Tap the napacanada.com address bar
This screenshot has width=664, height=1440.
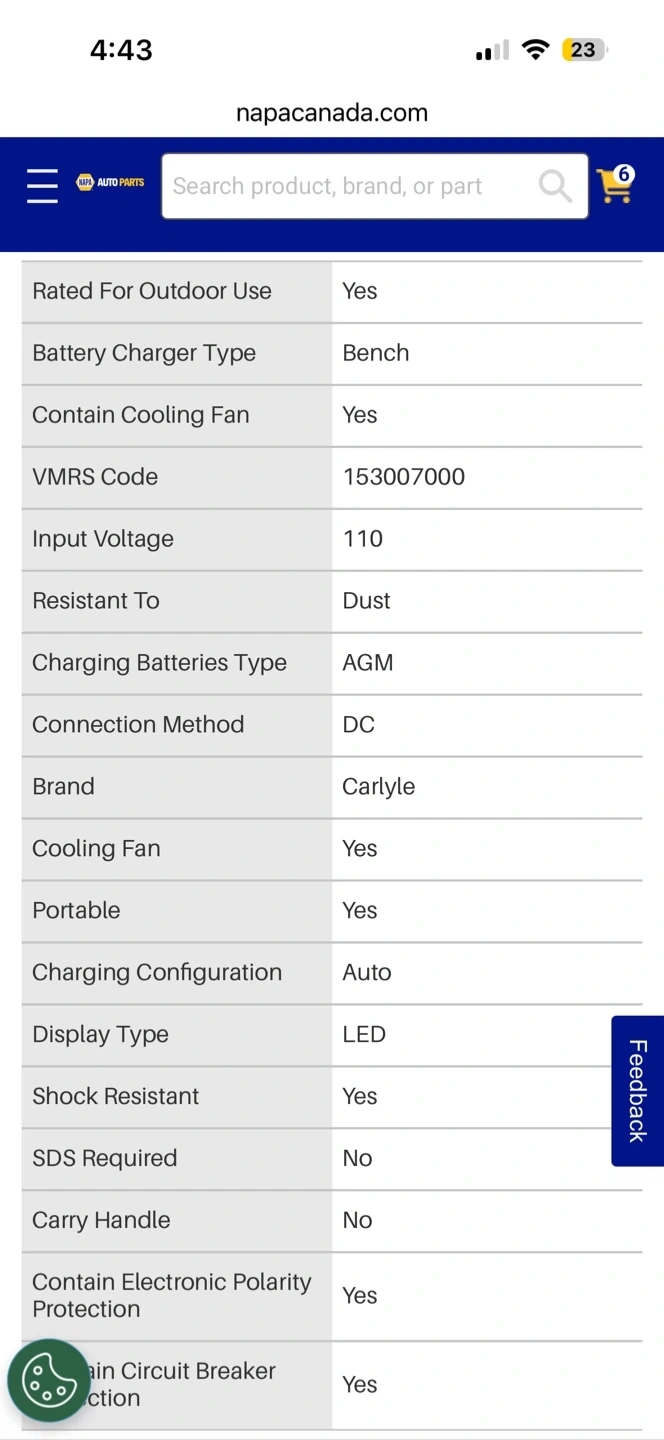coord(332,113)
